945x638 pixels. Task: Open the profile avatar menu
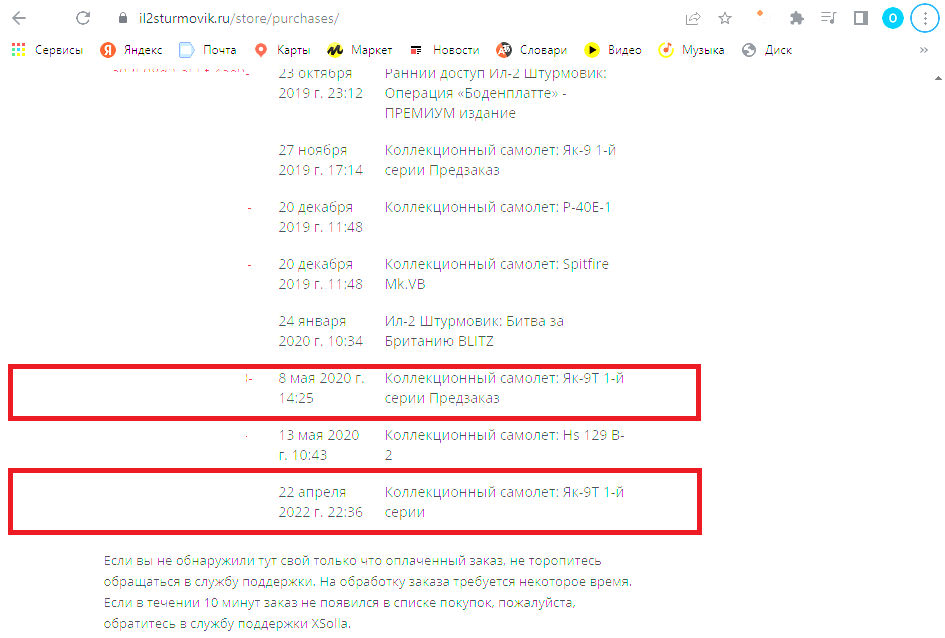893,19
